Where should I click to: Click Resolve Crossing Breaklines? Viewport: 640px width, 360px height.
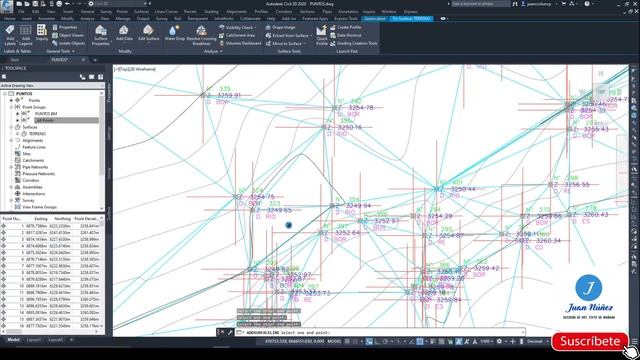click(x=201, y=35)
